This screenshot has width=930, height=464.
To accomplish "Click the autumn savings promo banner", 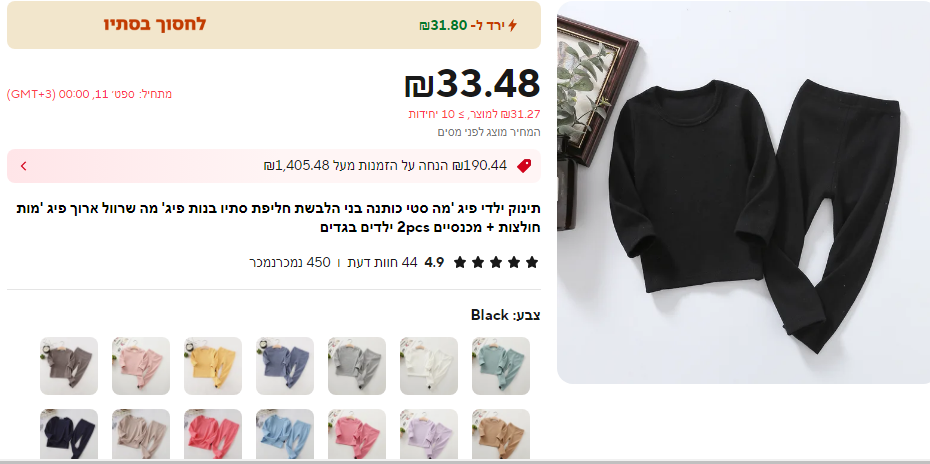I will coord(274,25).
